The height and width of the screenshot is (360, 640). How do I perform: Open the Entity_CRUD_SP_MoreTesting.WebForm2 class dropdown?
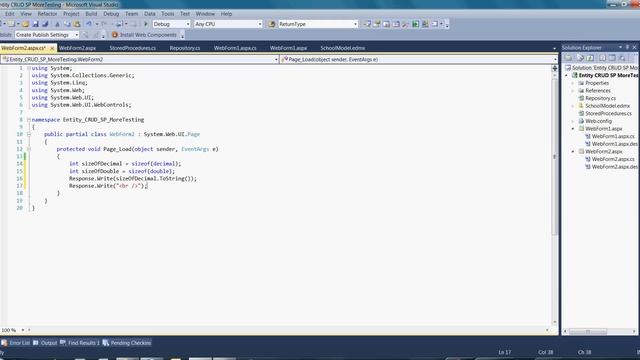[x=276, y=60]
